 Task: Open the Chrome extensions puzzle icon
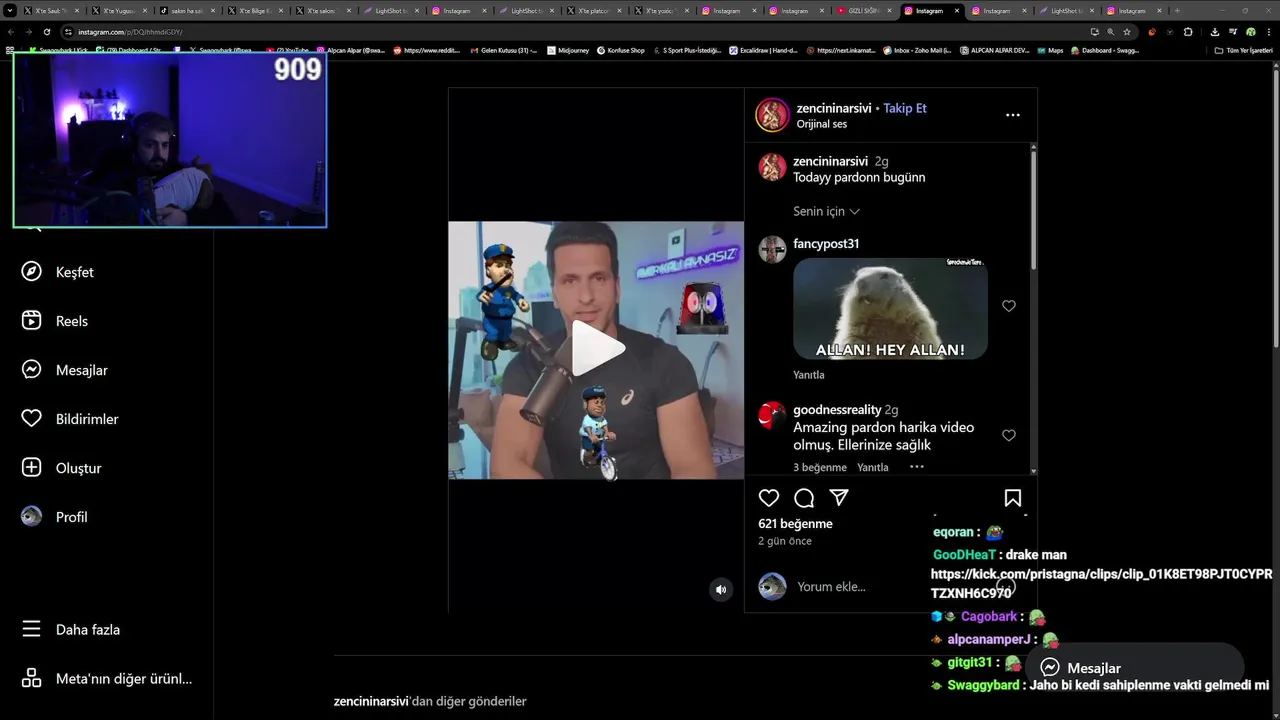[1188, 32]
